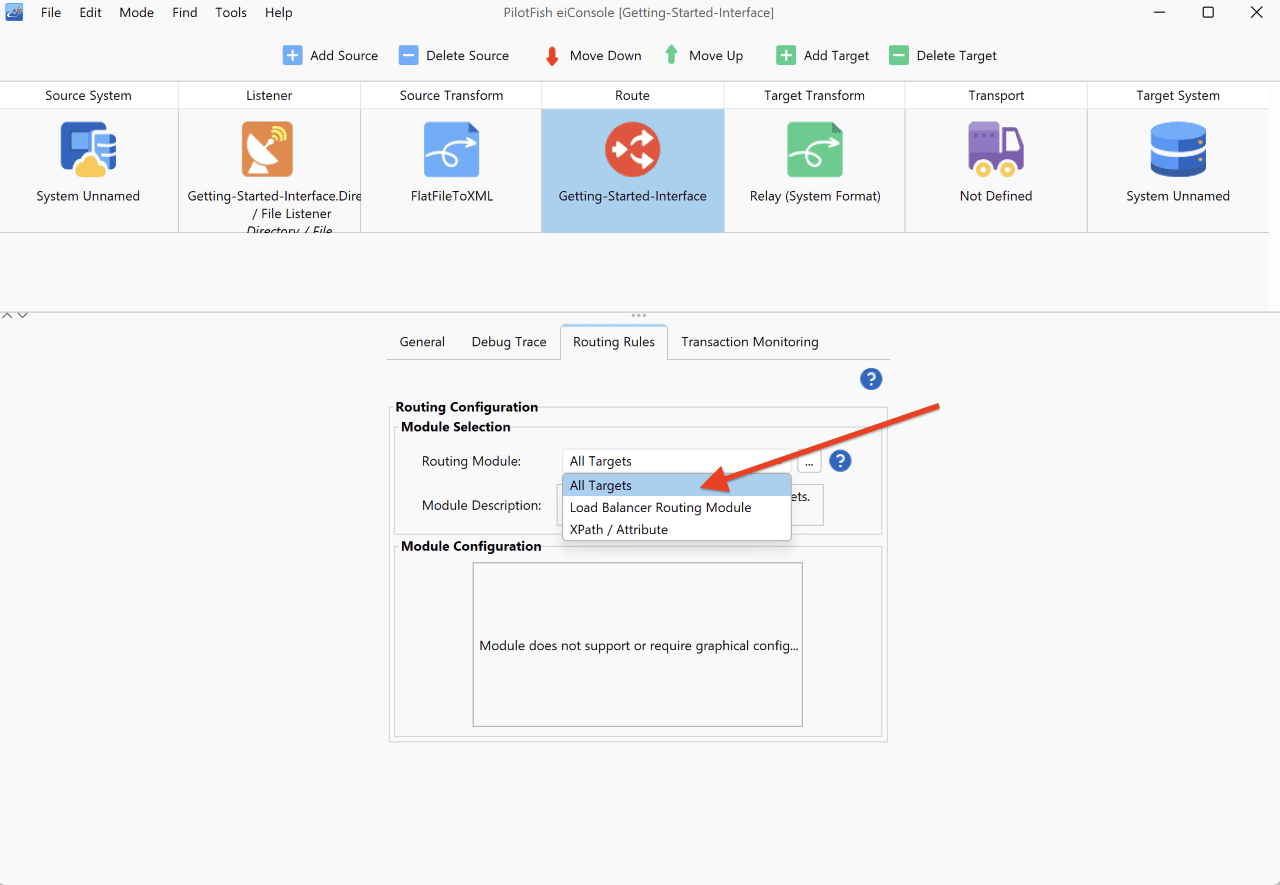Click the Delete Source minus icon

[x=408, y=55]
